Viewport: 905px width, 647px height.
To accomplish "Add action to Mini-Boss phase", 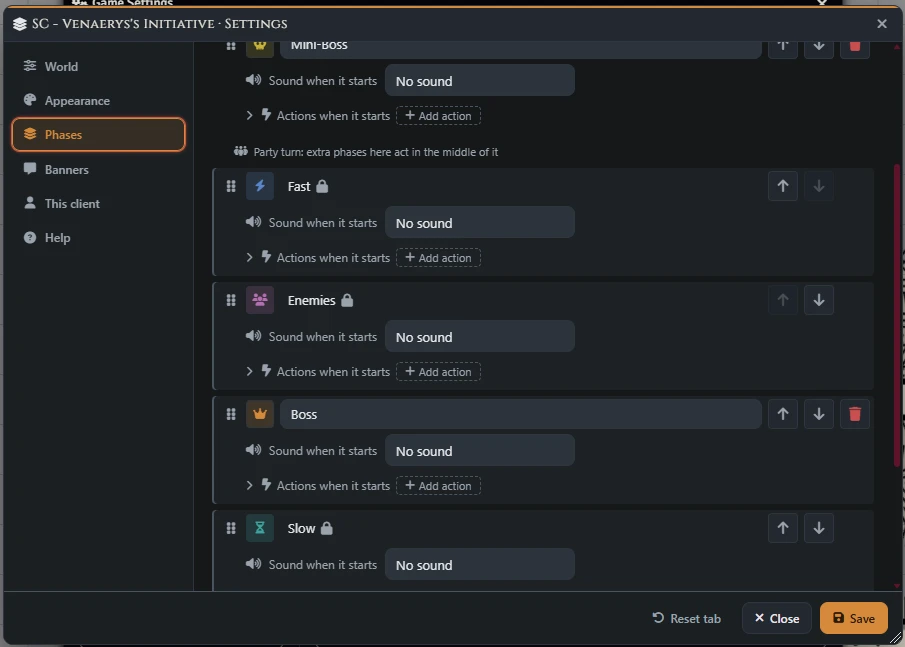I will tap(438, 115).
